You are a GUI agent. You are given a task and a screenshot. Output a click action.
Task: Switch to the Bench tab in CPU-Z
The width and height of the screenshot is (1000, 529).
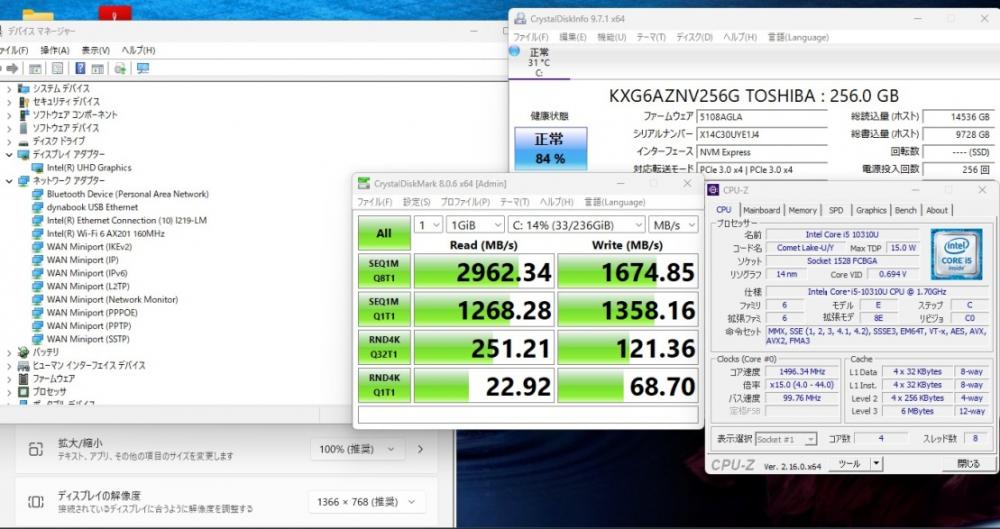906,210
